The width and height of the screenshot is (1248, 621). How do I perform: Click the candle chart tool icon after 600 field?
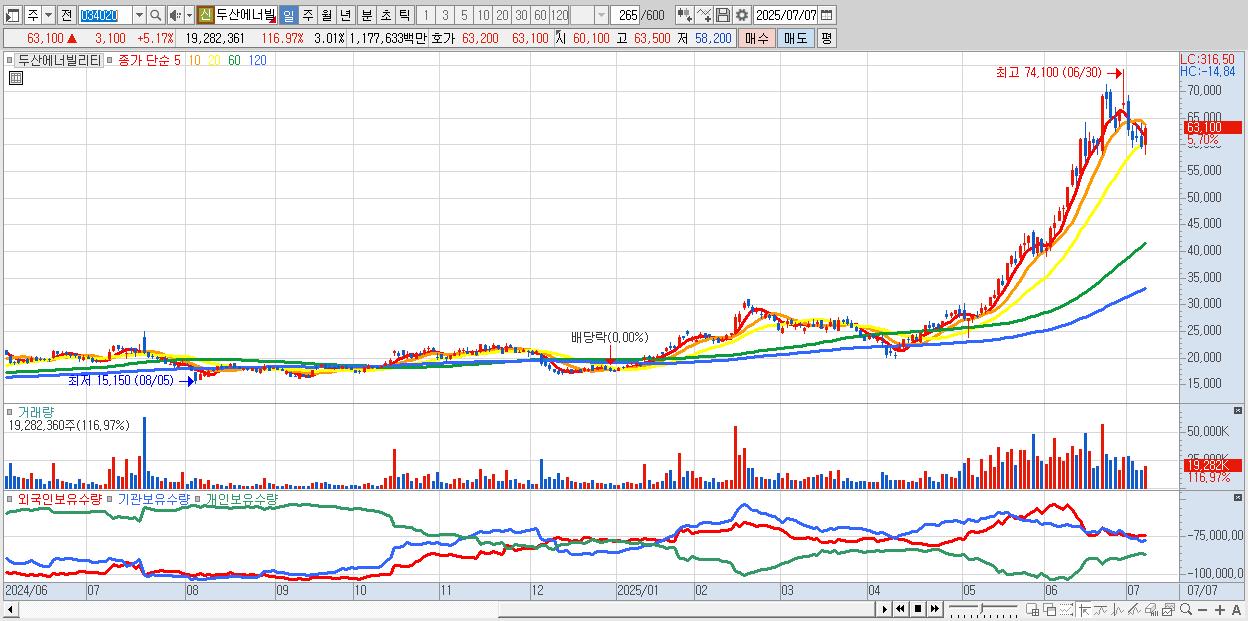click(x=684, y=15)
